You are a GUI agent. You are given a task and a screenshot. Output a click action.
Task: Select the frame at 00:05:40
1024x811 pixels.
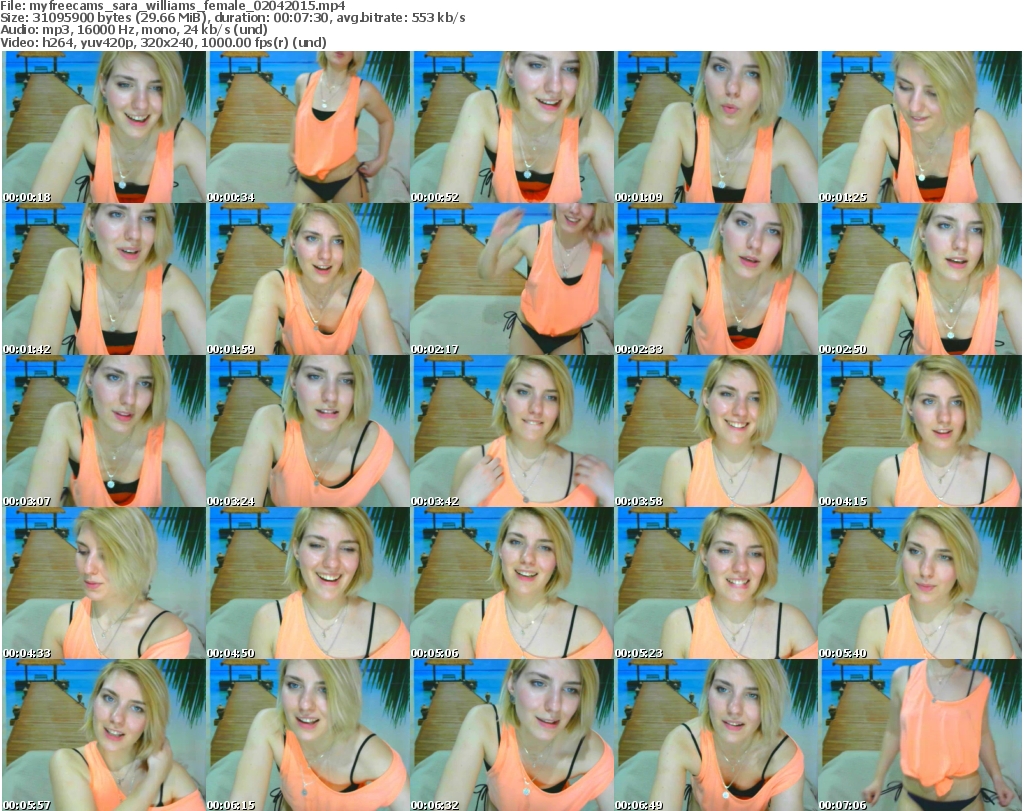click(920, 583)
